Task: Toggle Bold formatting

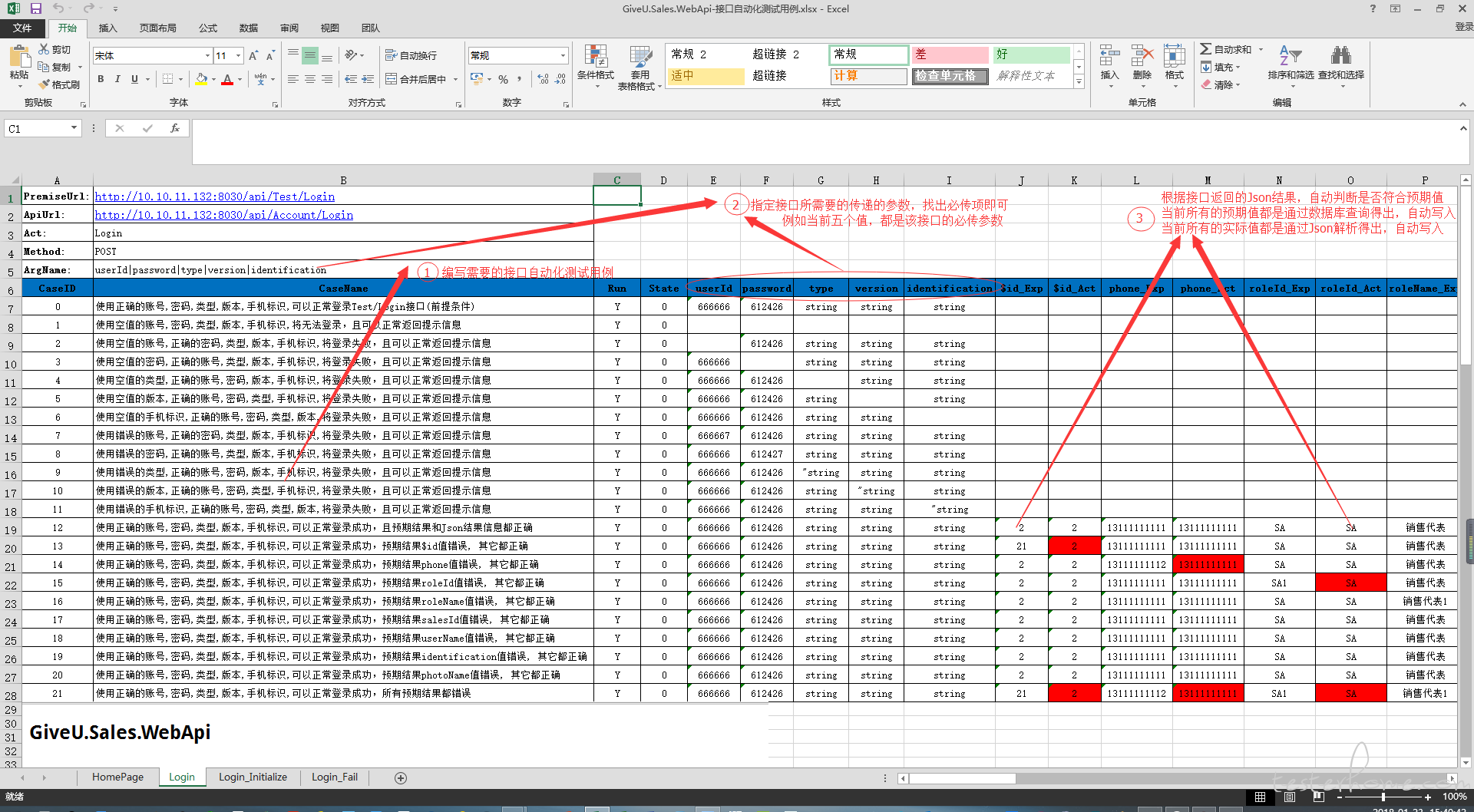Action: coord(101,79)
